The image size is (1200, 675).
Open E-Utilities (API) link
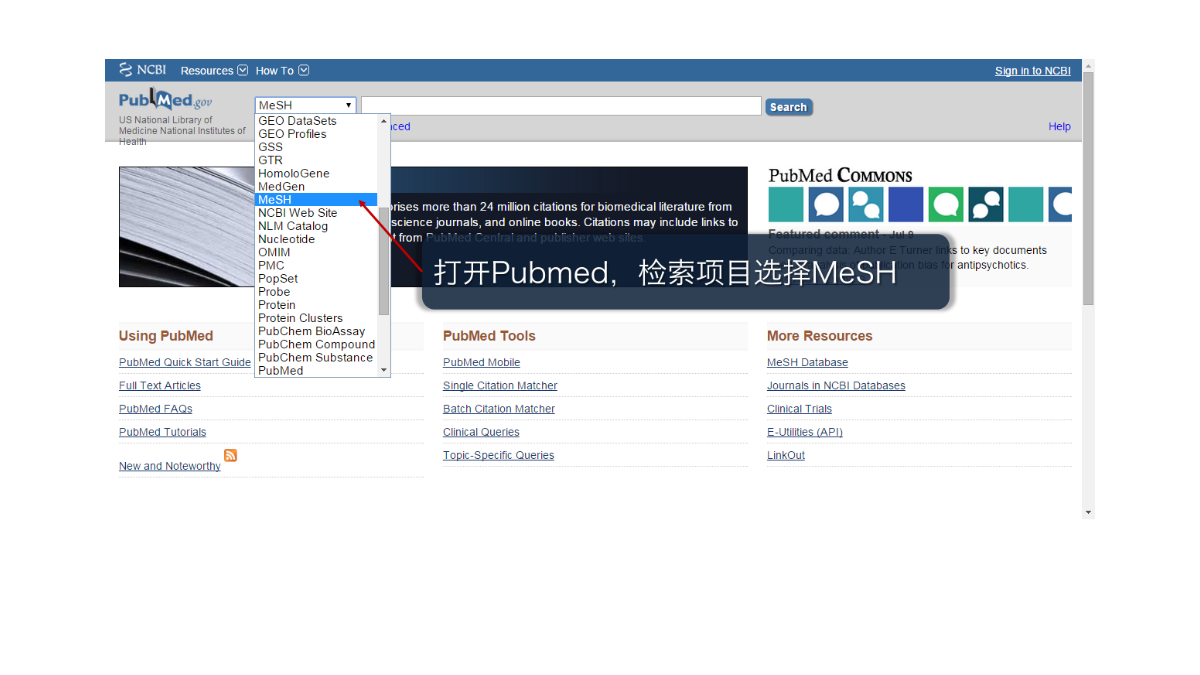[805, 433]
